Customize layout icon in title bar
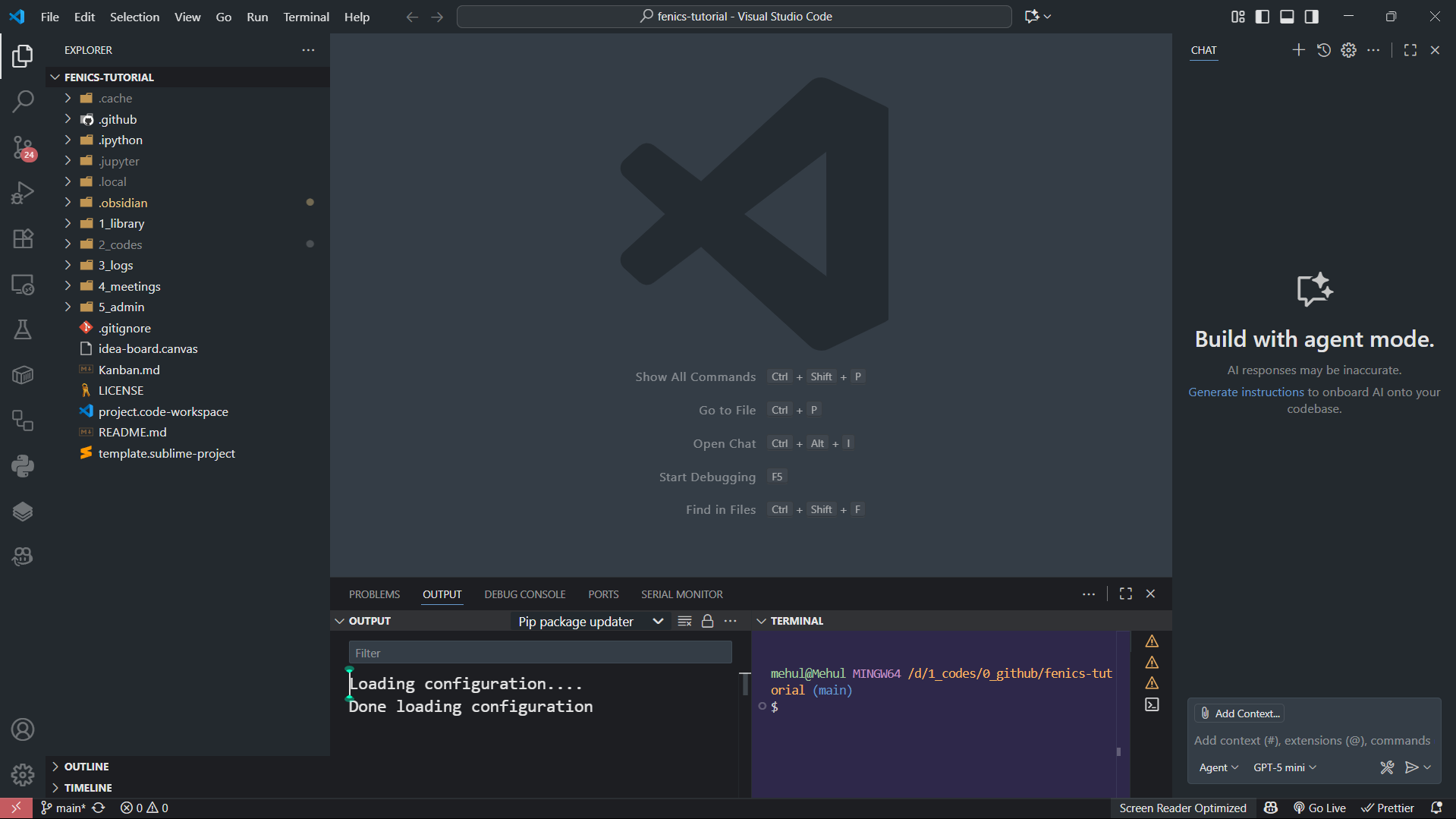Screen dimensions: 1456x819 click(1238, 17)
